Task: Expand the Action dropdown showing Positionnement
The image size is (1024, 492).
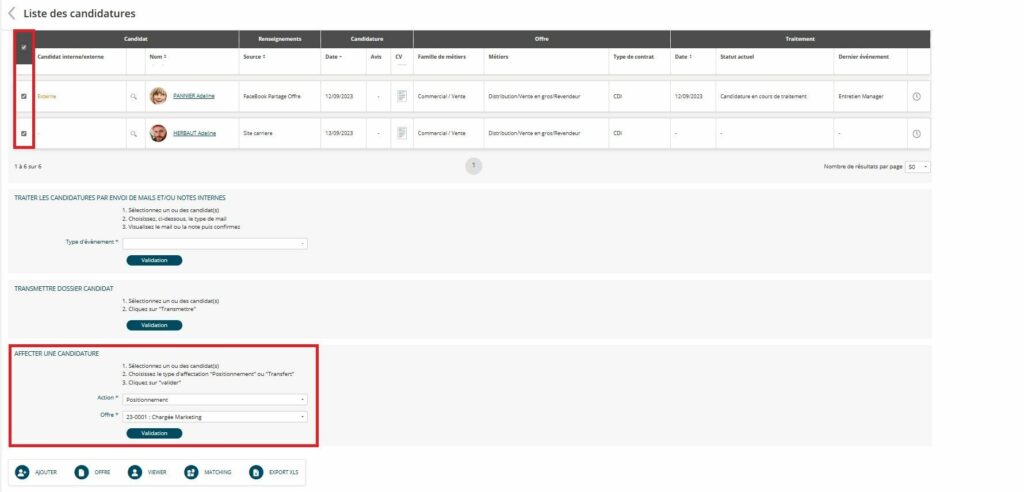Action: 215,399
